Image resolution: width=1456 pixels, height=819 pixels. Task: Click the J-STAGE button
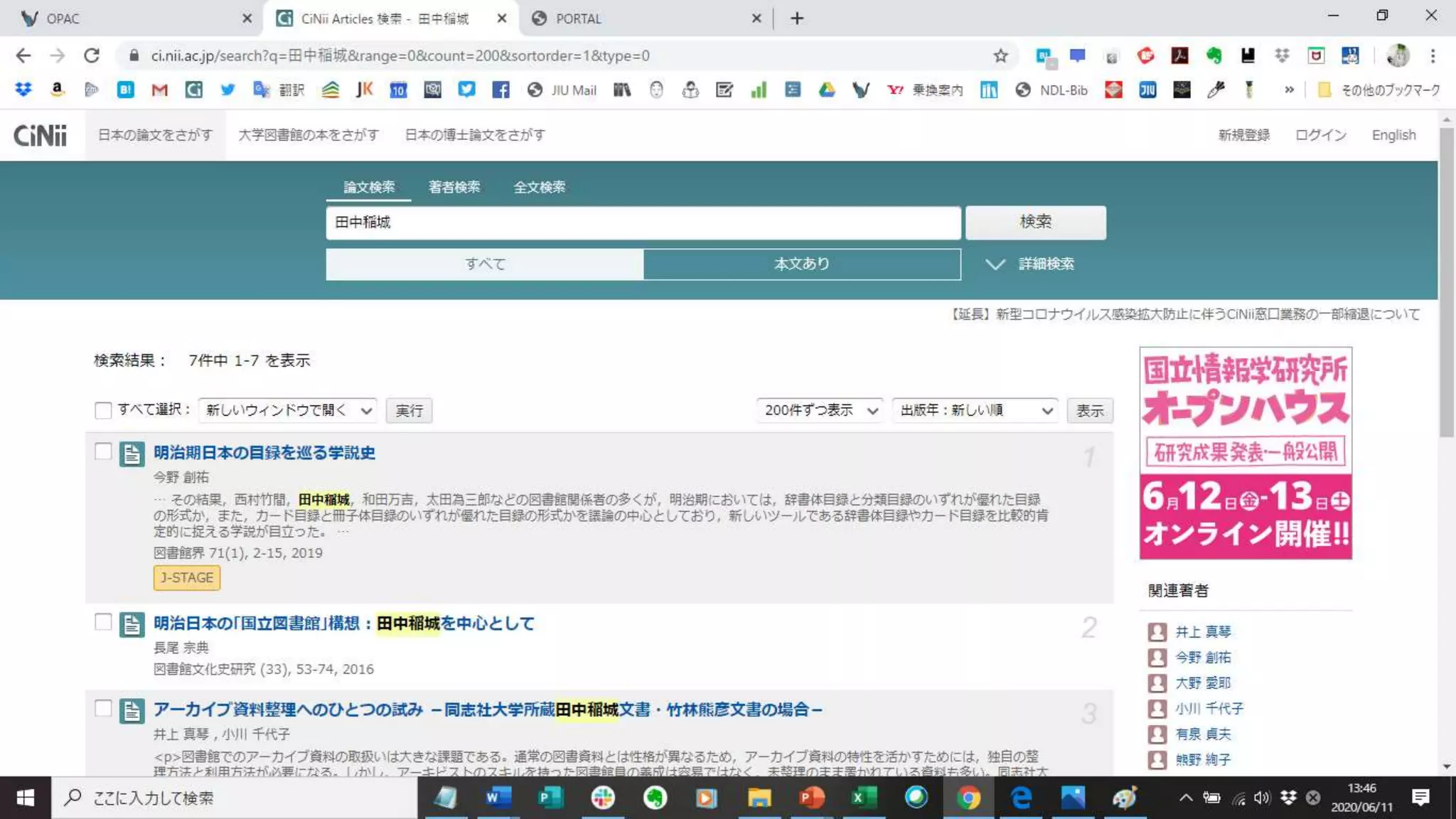187,577
